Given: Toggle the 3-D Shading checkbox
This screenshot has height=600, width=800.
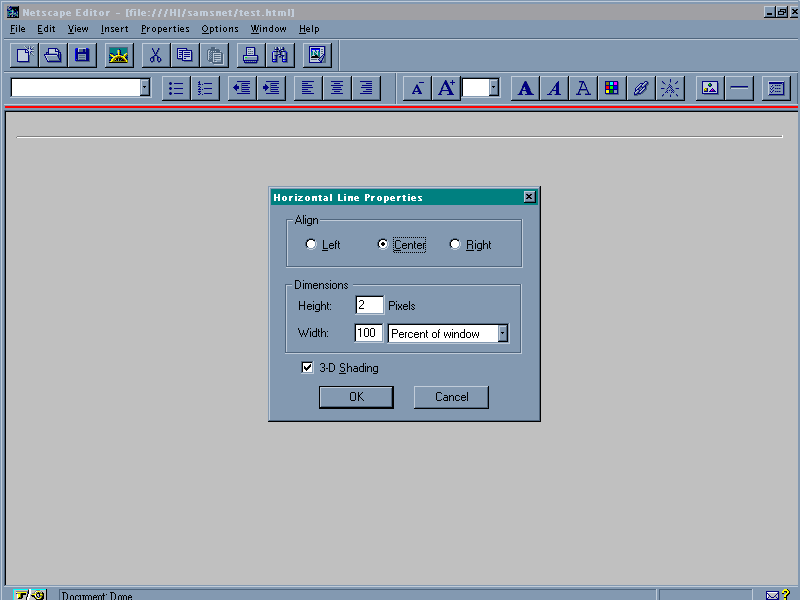Looking at the screenshot, I should [x=308, y=368].
